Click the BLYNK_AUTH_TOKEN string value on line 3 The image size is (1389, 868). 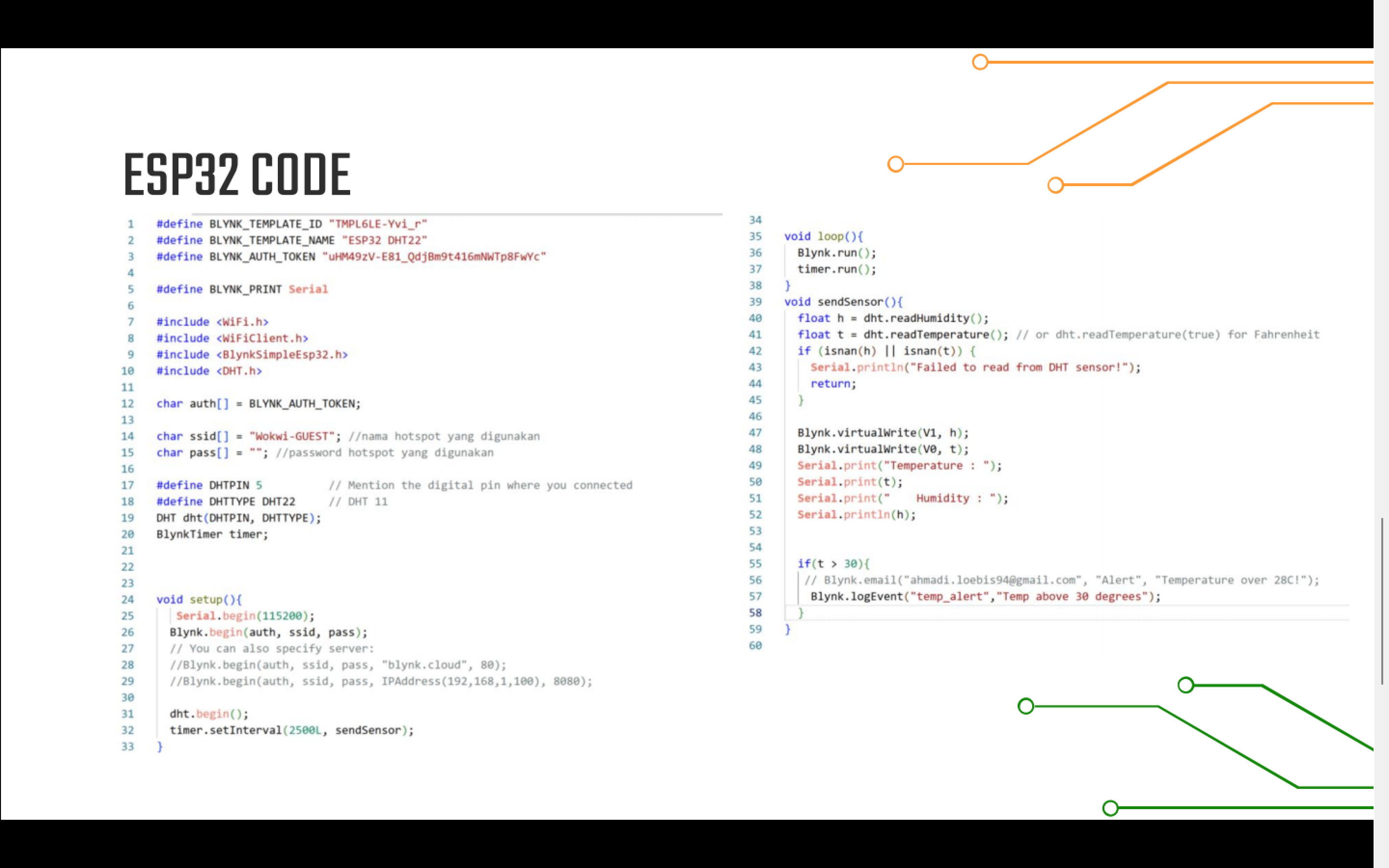coord(434,257)
